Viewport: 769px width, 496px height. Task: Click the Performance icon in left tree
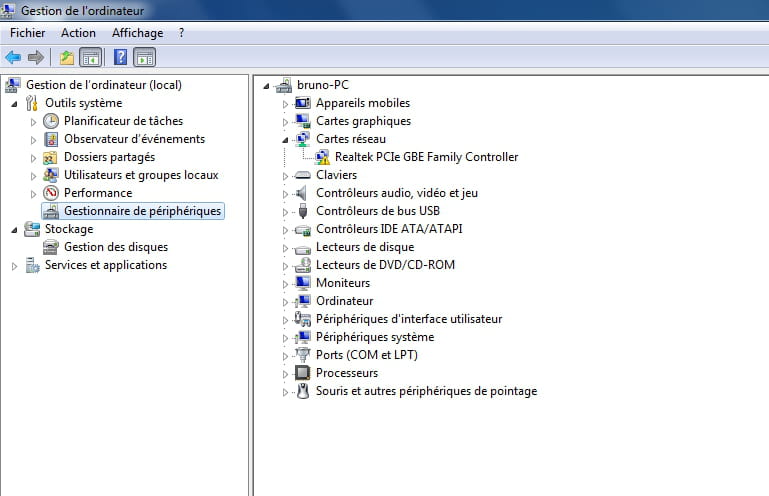[x=51, y=193]
